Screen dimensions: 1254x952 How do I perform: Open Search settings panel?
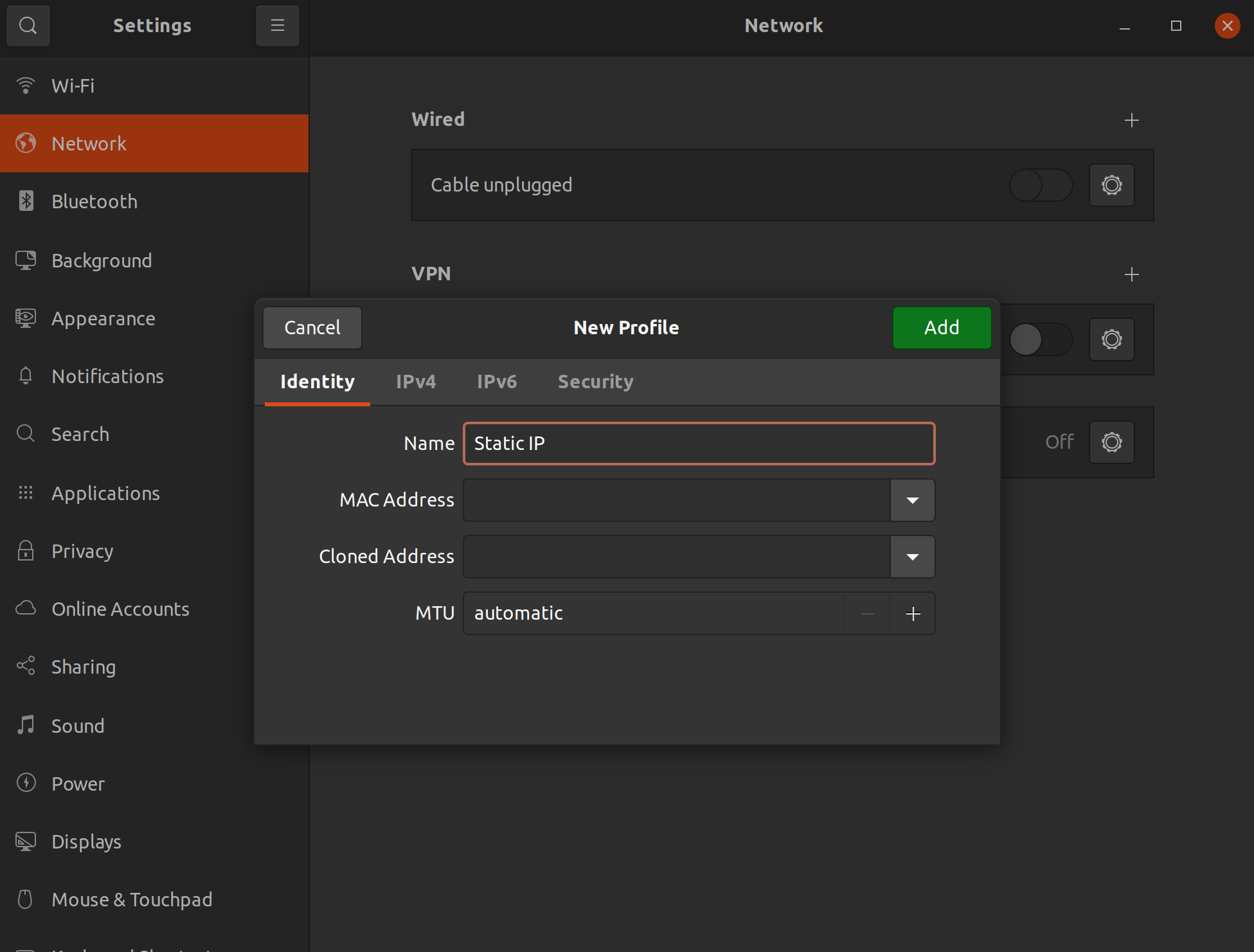click(127, 434)
